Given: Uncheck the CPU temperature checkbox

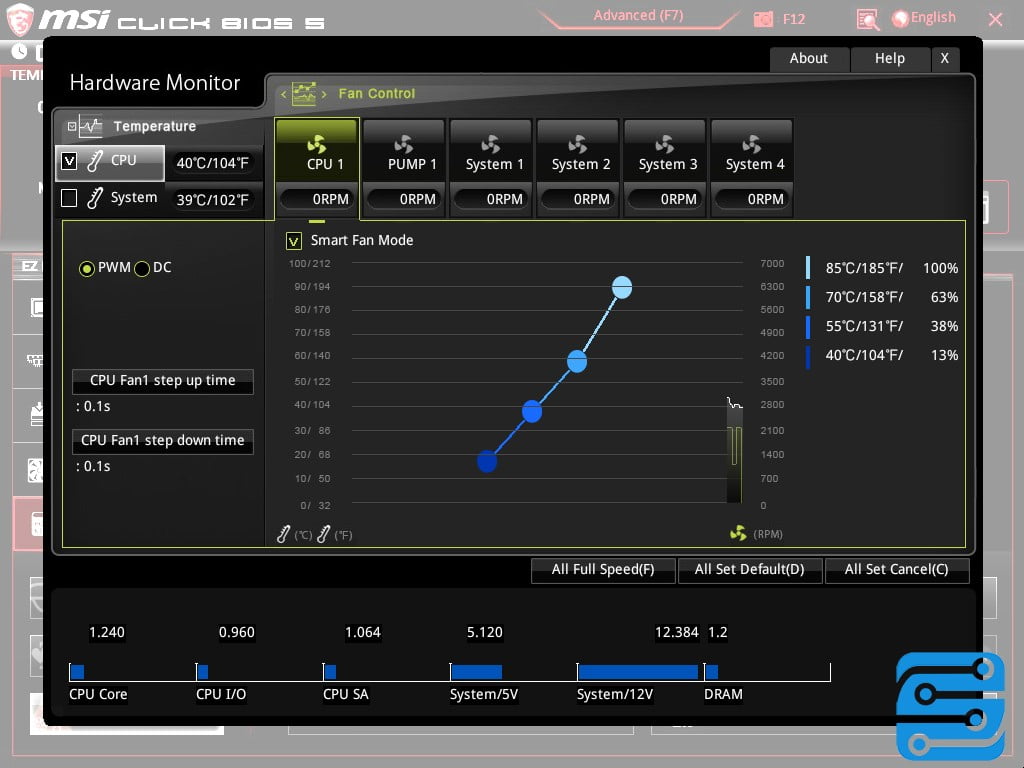Looking at the screenshot, I should tap(69, 161).
